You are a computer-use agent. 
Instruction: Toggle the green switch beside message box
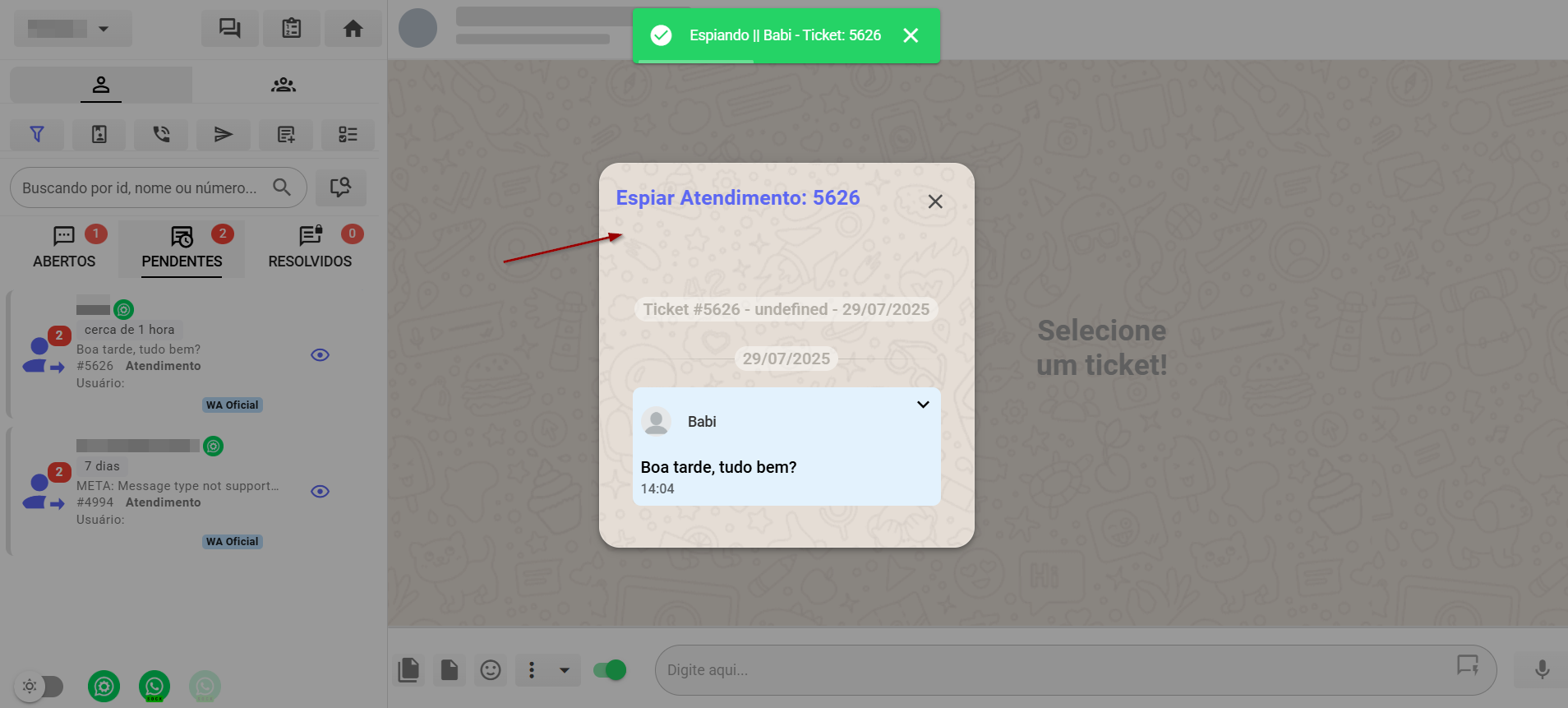[610, 670]
